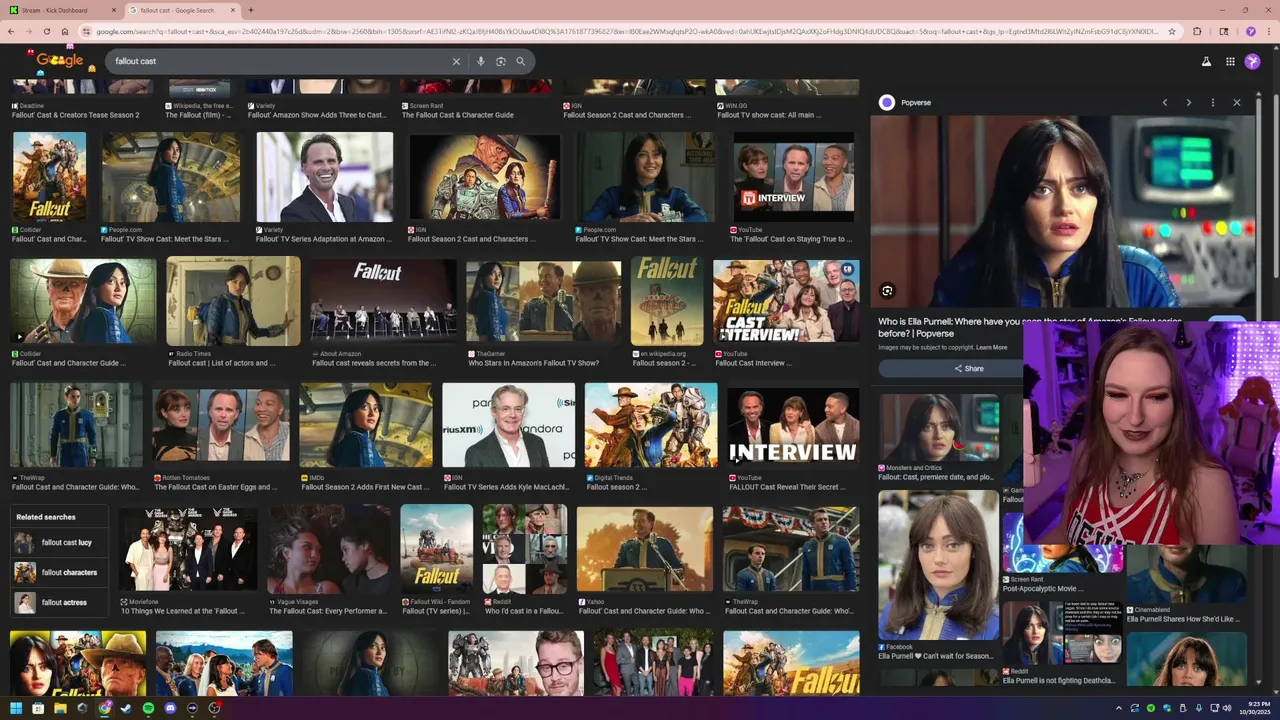The height and width of the screenshot is (720, 1280).
Task: Switch to Stream - Kick Dashboard tab
Action: pos(62,10)
